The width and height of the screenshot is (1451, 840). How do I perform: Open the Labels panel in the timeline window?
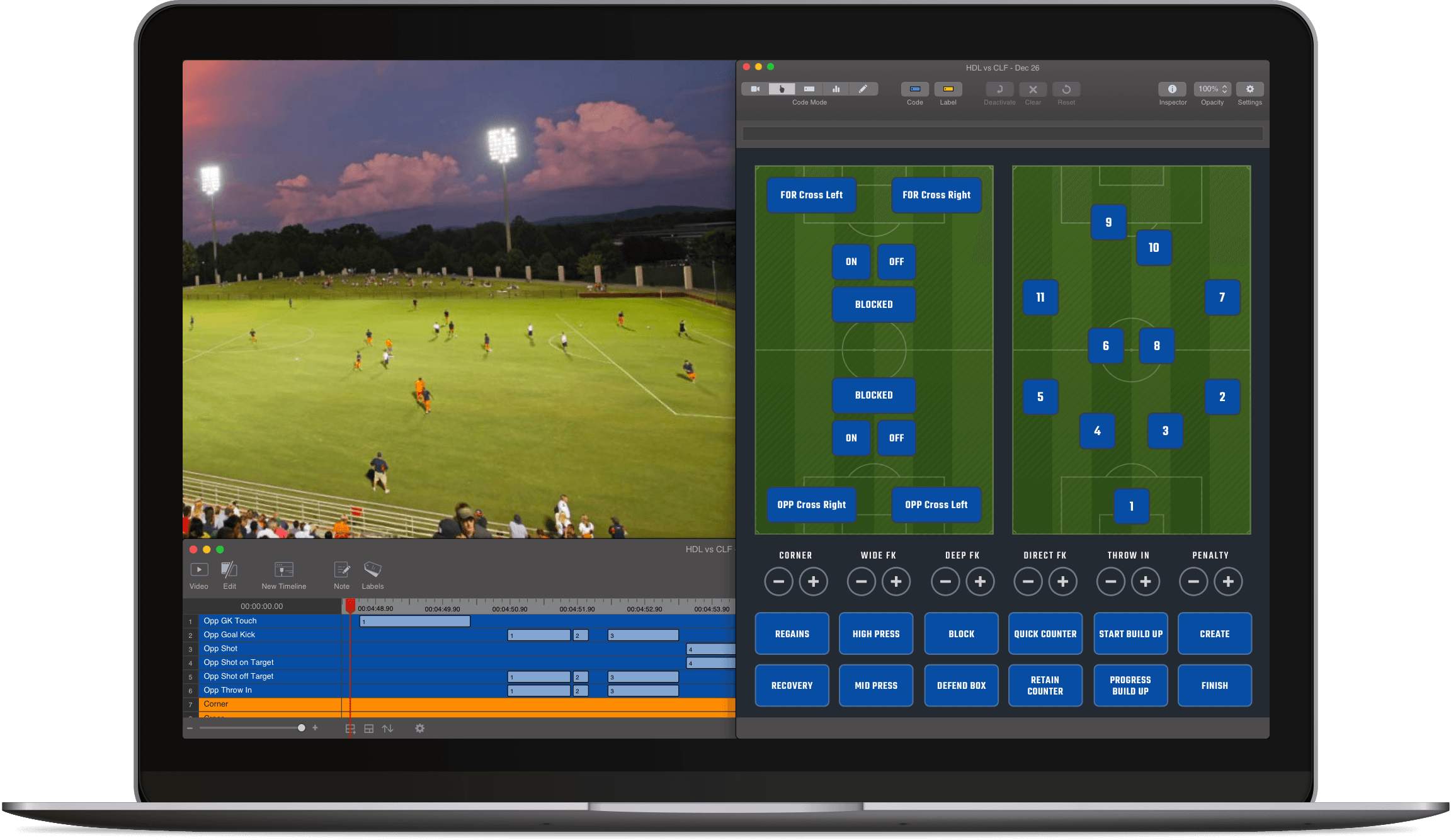pos(372,570)
